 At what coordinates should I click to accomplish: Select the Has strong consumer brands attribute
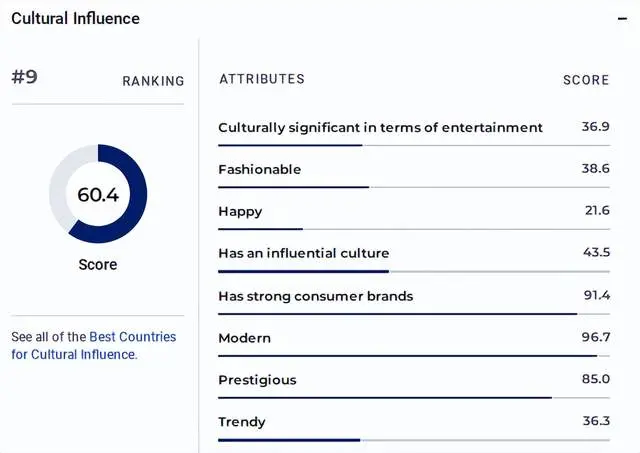315,296
